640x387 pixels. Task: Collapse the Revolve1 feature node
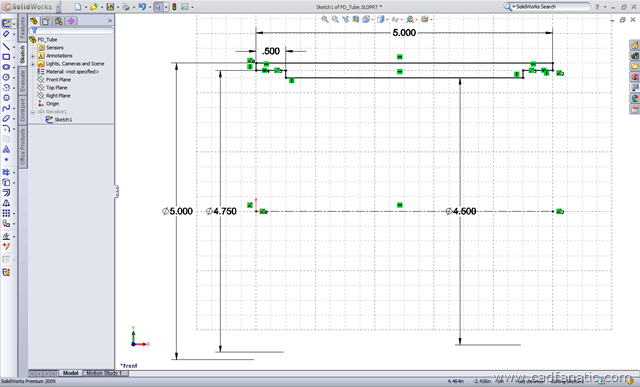(33, 112)
